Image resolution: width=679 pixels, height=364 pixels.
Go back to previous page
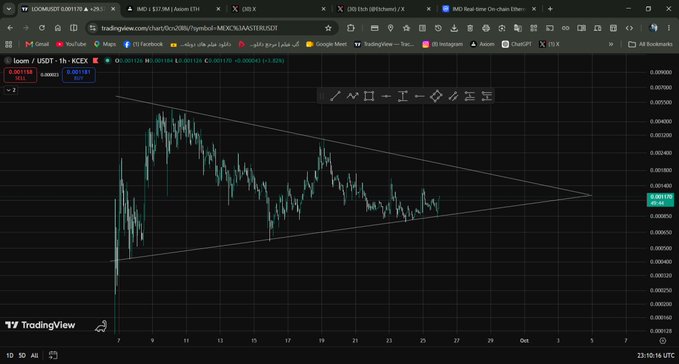tap(10, 28)
